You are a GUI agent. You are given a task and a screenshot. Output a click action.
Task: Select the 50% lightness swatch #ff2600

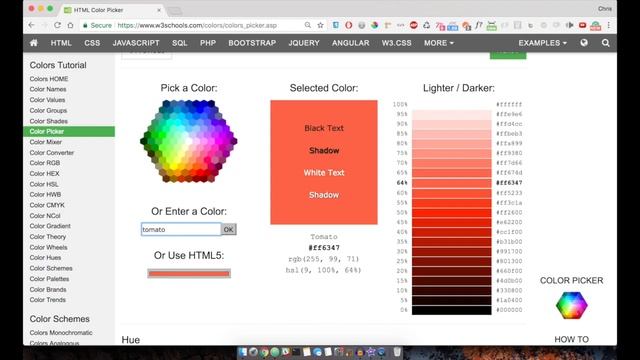click(451, 213)
